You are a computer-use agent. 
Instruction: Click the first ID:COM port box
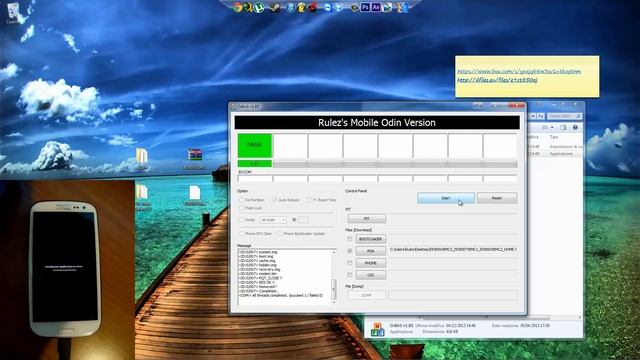pyautogui.click(x=255, y=178)
